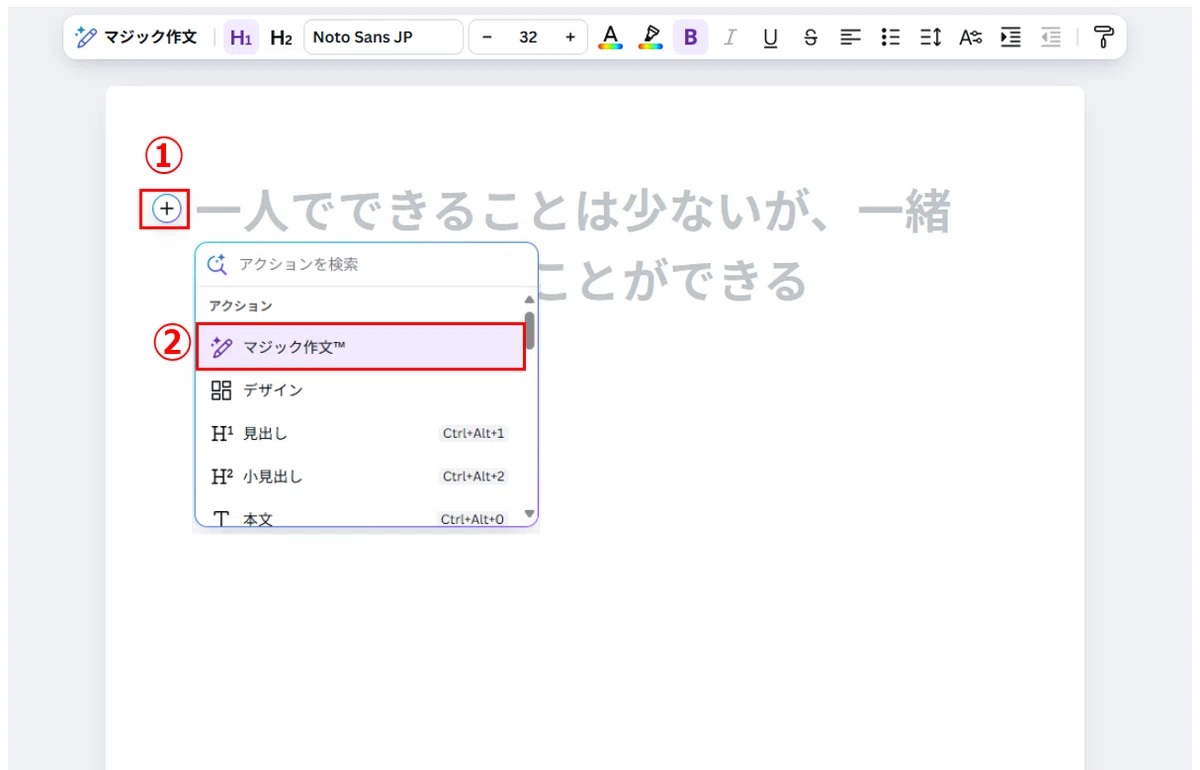Image resolution: width=1200 pixels, height=770 pixels.
Task: Toggle bold formatting
Action: click(690, 37)
